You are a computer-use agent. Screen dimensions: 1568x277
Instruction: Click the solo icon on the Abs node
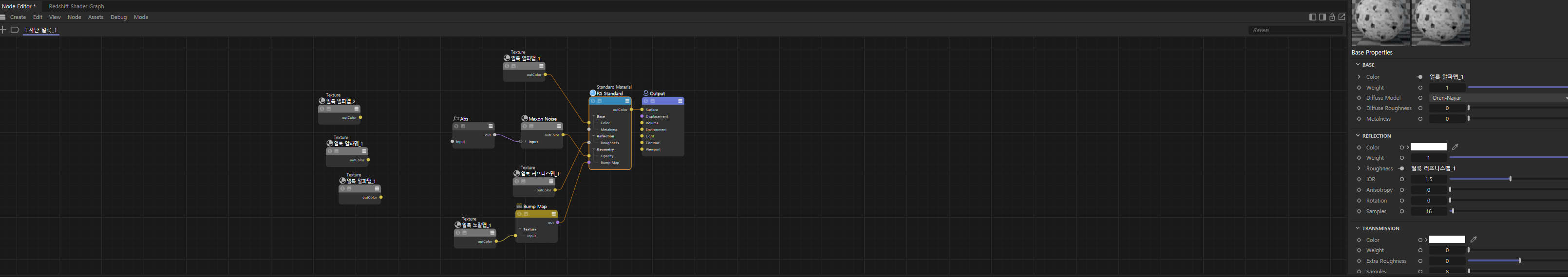point(456,127)
